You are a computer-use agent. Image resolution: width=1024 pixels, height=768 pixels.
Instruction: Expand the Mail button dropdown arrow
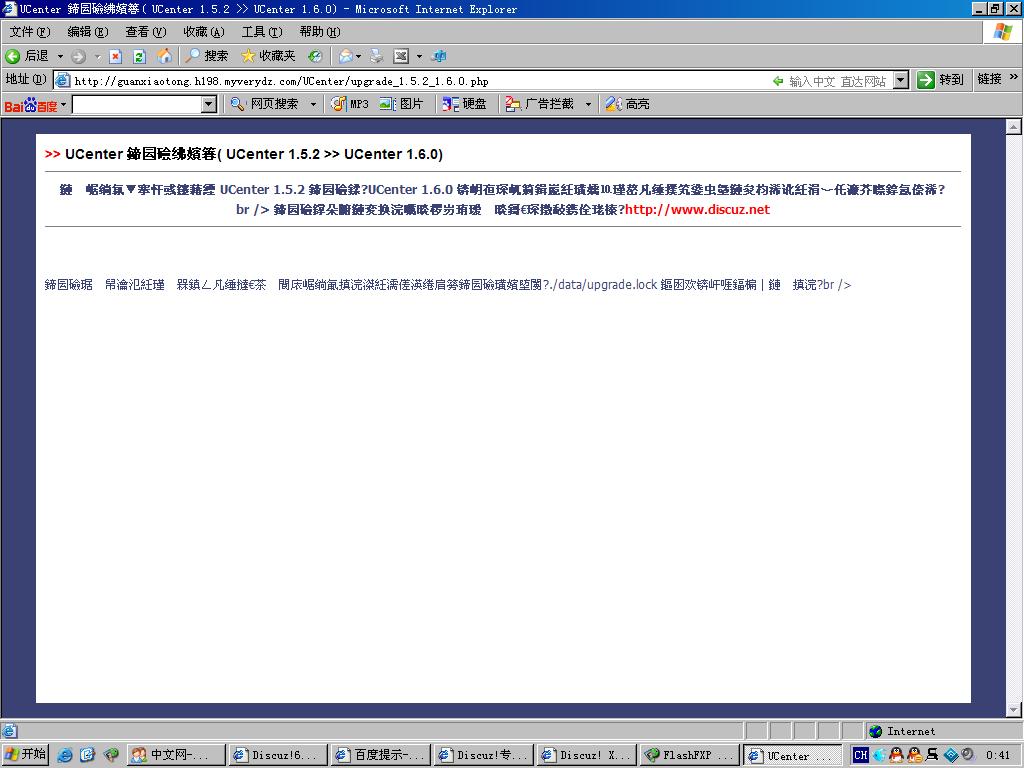tap(359, 57)
